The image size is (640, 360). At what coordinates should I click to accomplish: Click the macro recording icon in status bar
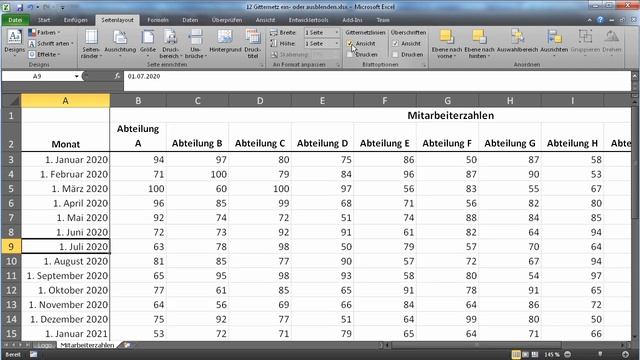pyautogui.click(x=33, y=354)
